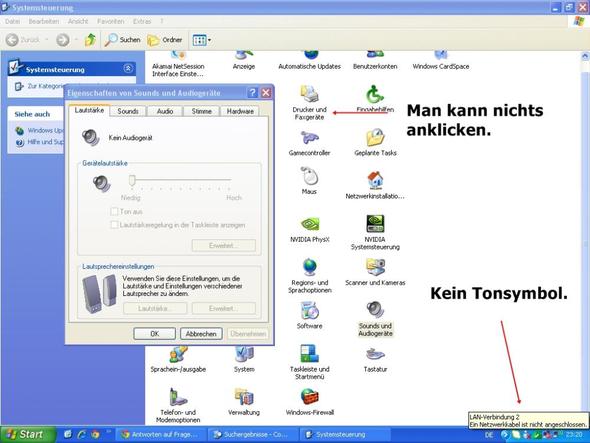590x443 pixels.
Task: Open NVIDIA PhysX icon
Action: pyautogui.click(x=309, y=229)
